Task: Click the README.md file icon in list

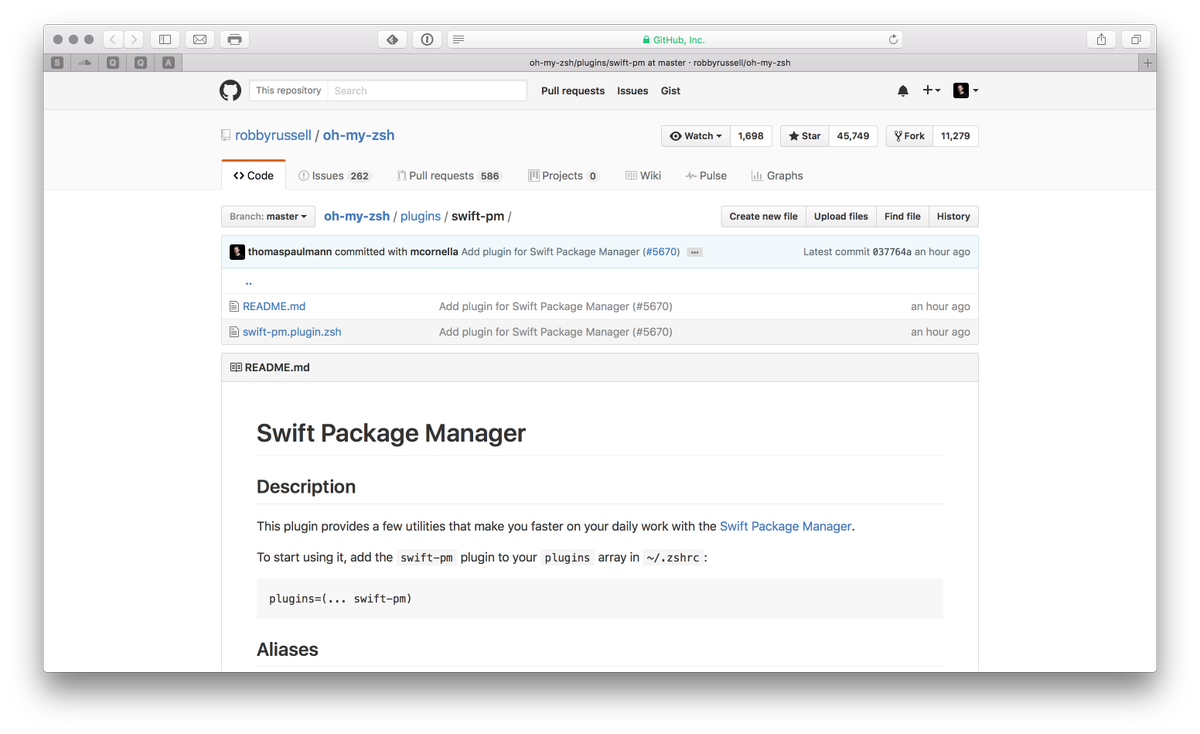Action: click(x=234, y=306)
